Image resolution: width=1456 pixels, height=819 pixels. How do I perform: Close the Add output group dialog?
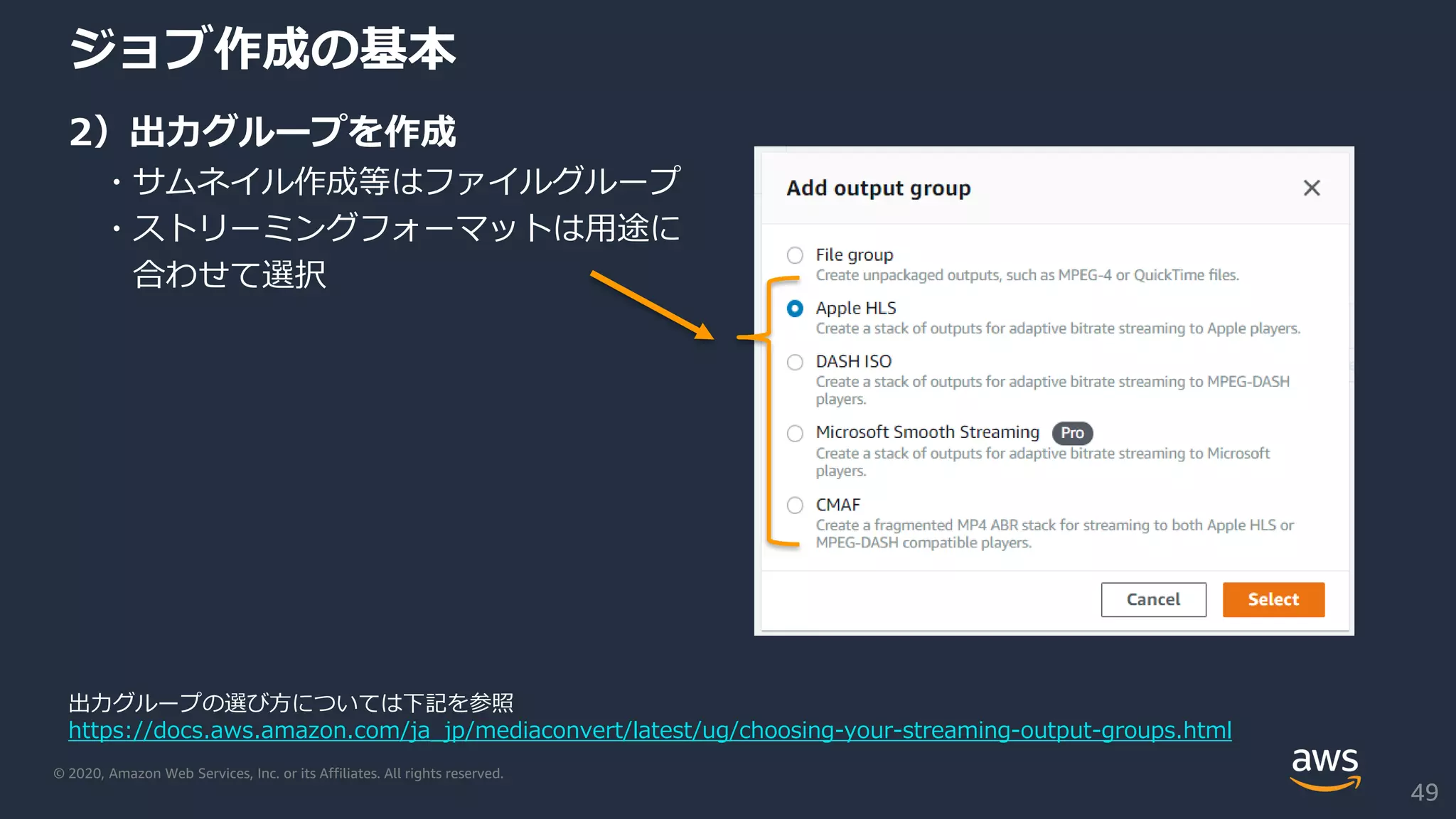point(1312,188)
